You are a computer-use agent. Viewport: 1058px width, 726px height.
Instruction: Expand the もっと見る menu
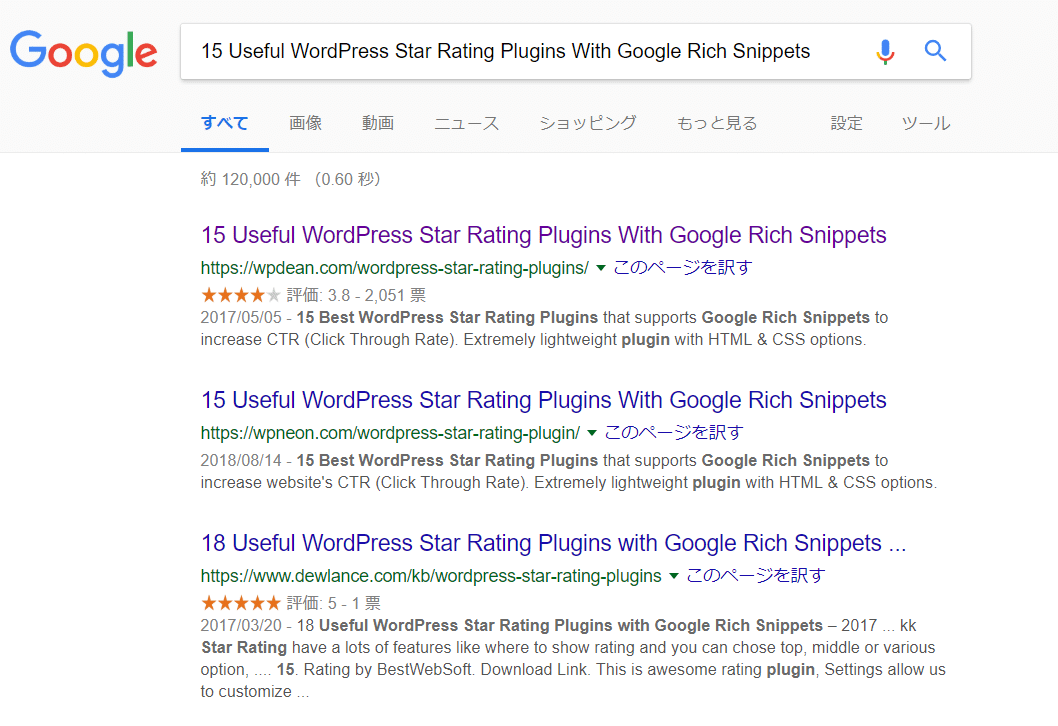pyautogui.click(x=717, y=124)
